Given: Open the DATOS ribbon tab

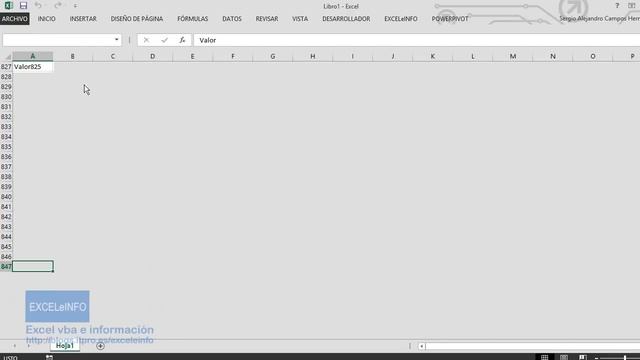Looking at the screenshot, I should click(232, 19).
